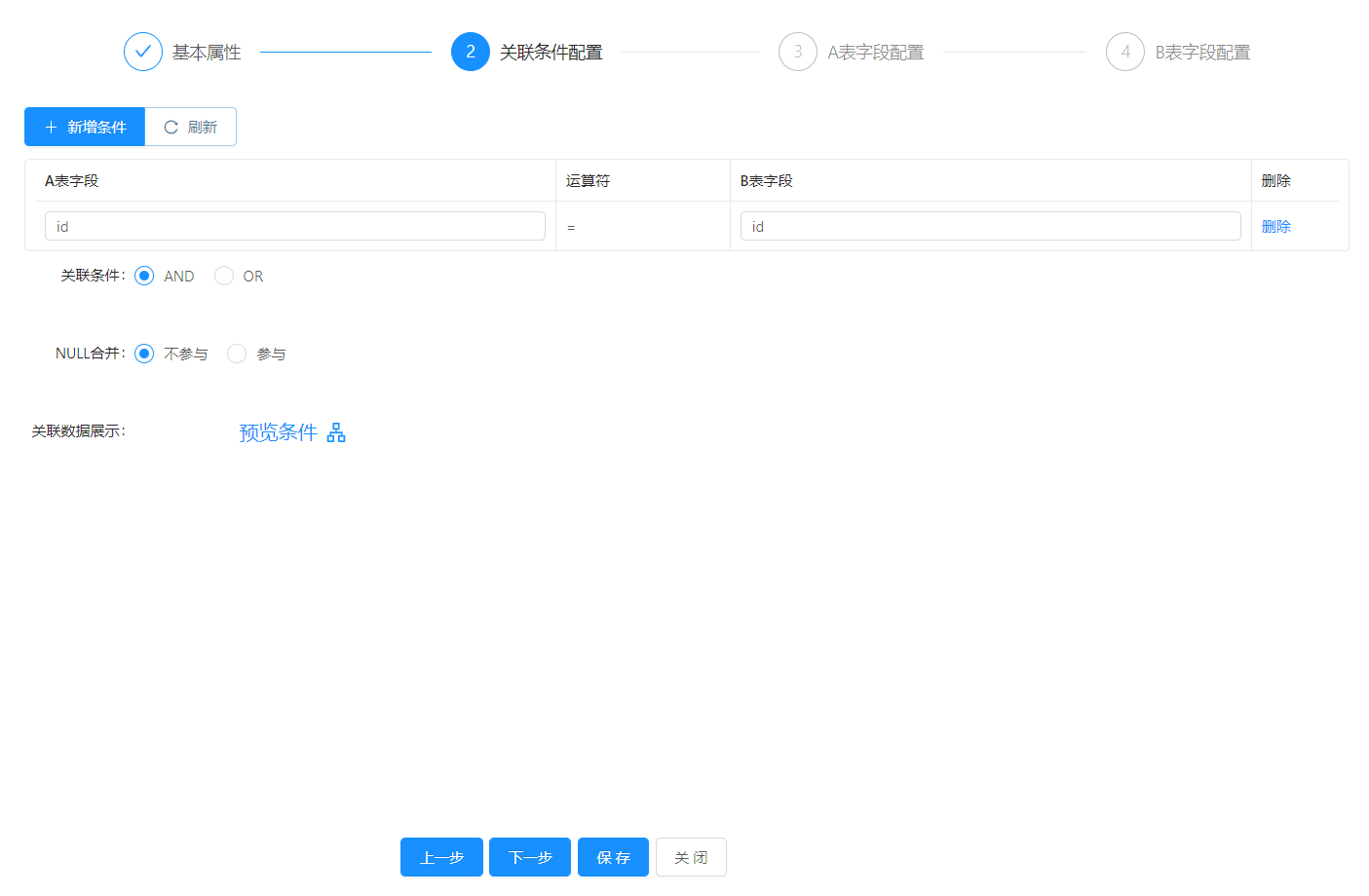Select the AND radio button
This screenshot has width=1369, height=896.
(144, 276)
